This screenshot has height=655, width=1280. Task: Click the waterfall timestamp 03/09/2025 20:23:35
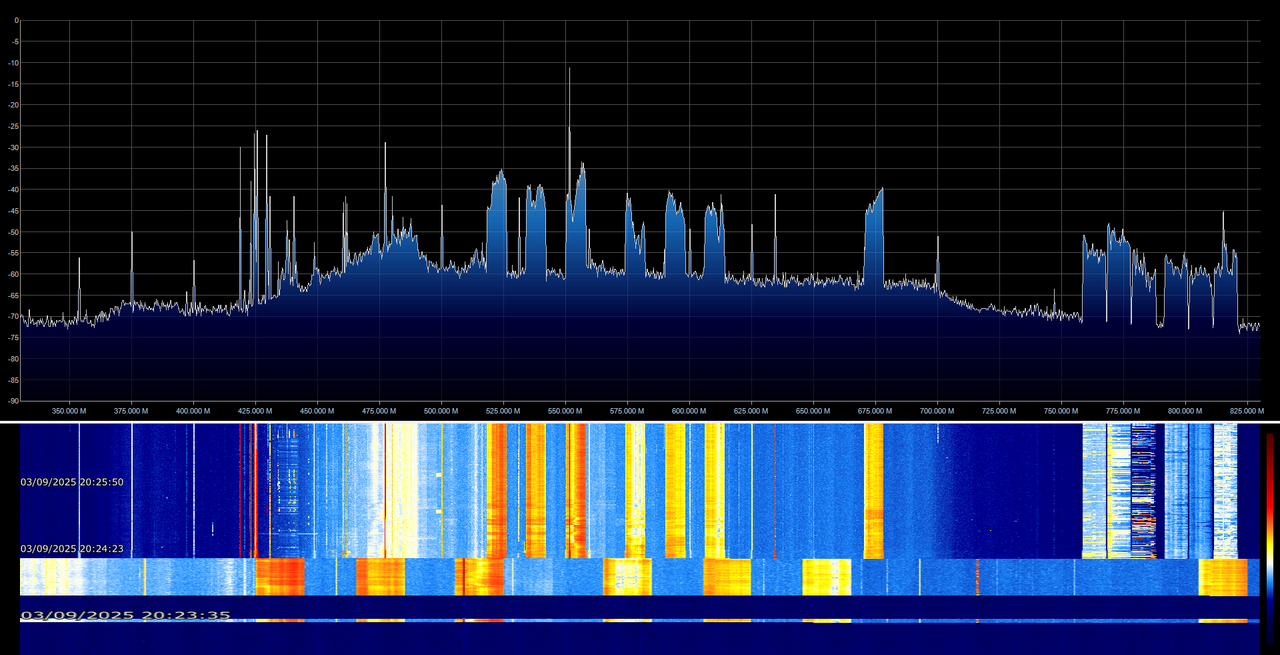point(125,615)
